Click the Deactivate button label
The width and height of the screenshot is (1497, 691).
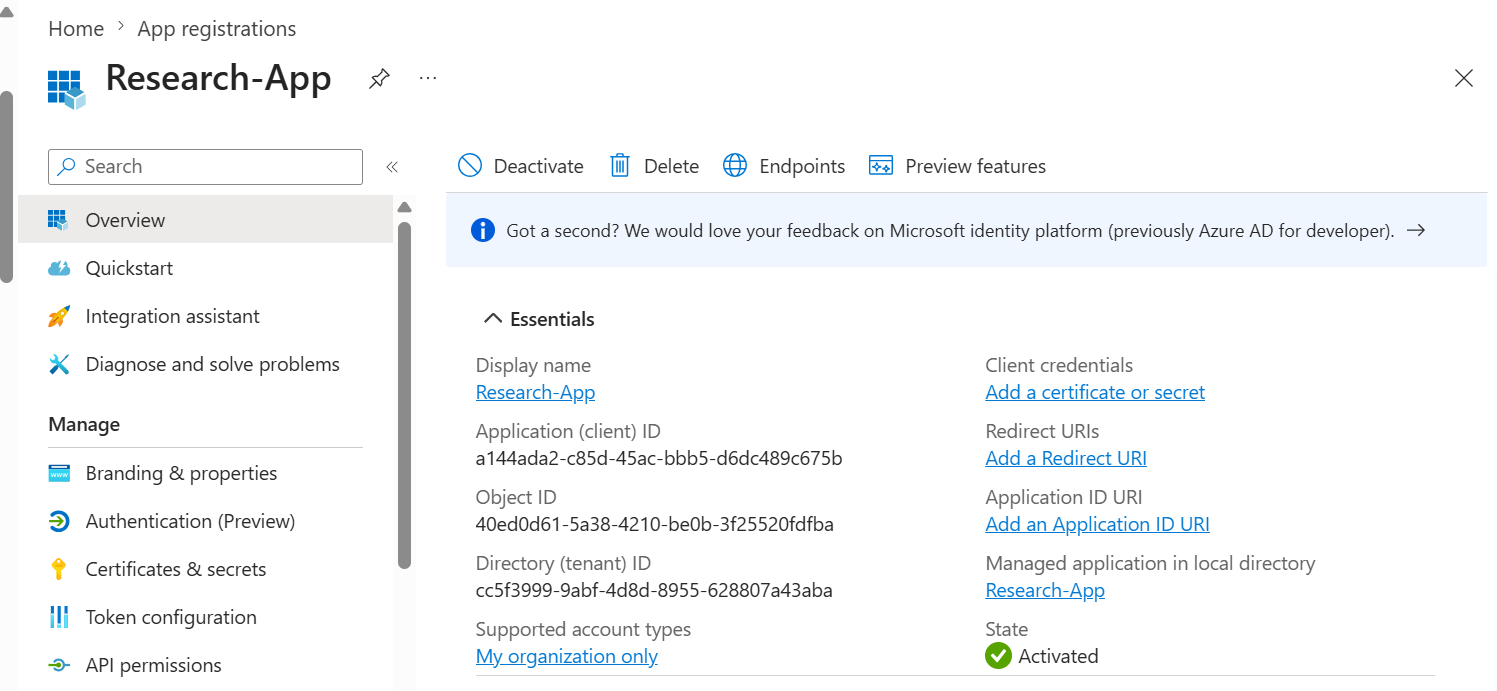pyautogui.click(x=539, y=166)
